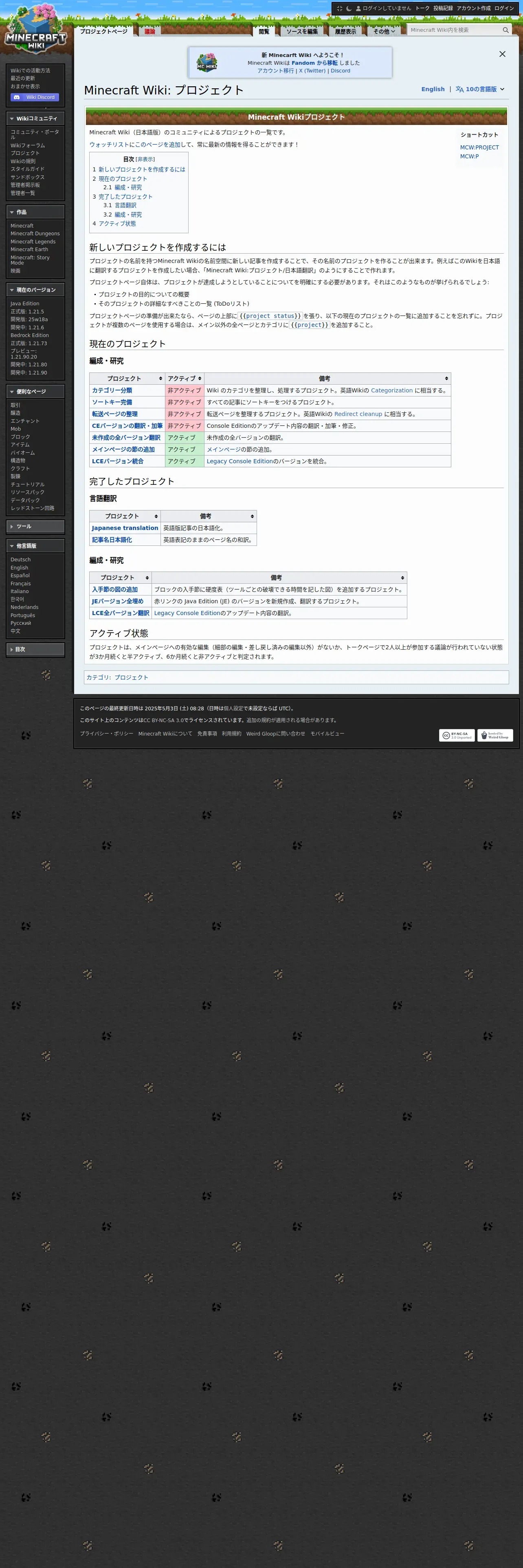Expand the ツール sidebar section

35,526
